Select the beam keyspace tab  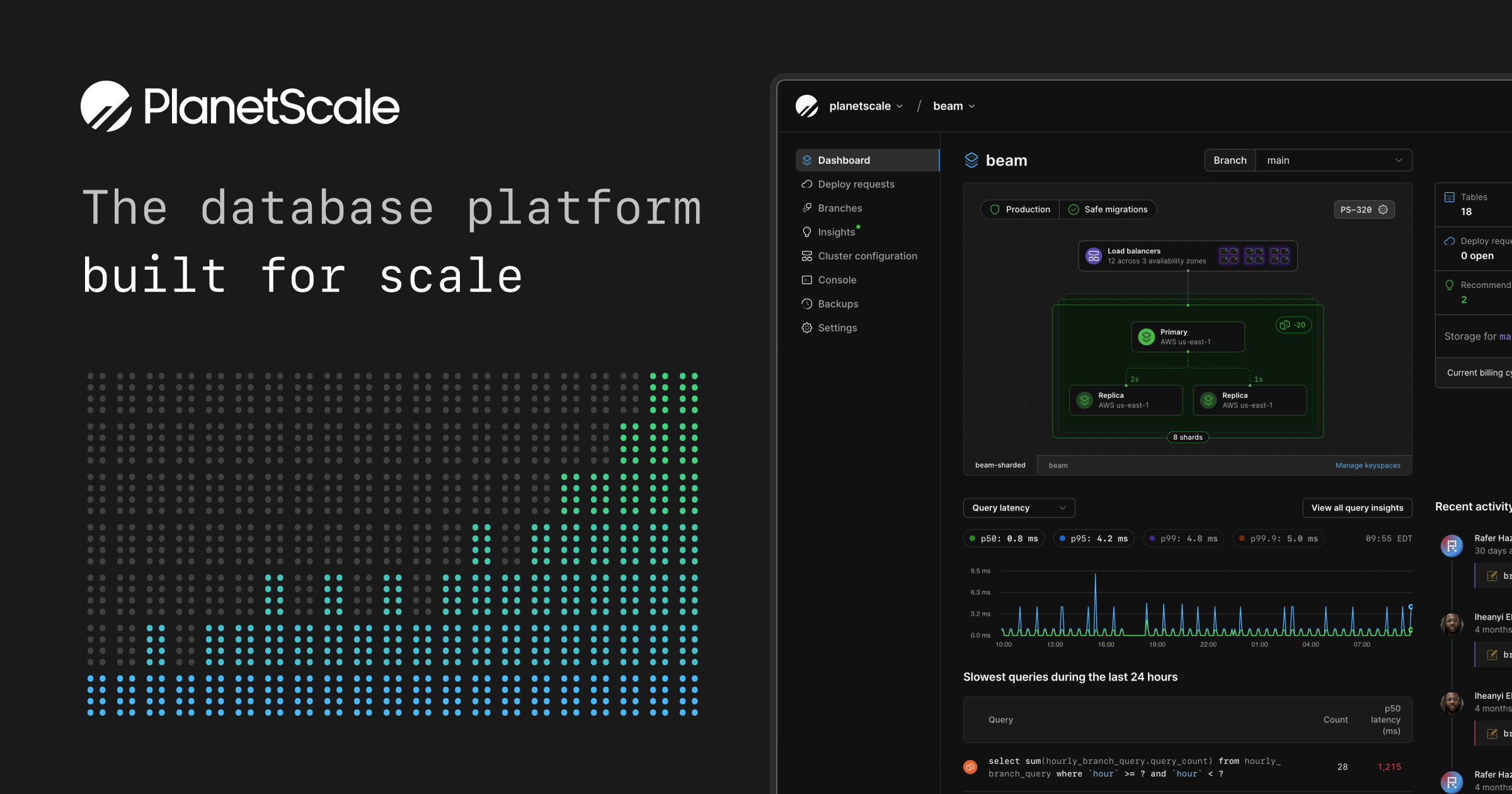pos(1058,465)
